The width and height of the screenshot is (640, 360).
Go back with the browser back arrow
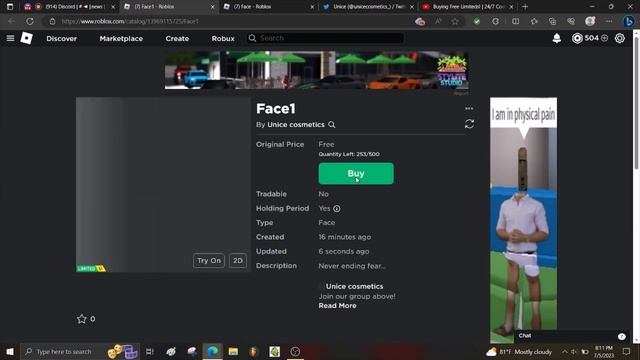pyautogui.click(x=11, y=21)
